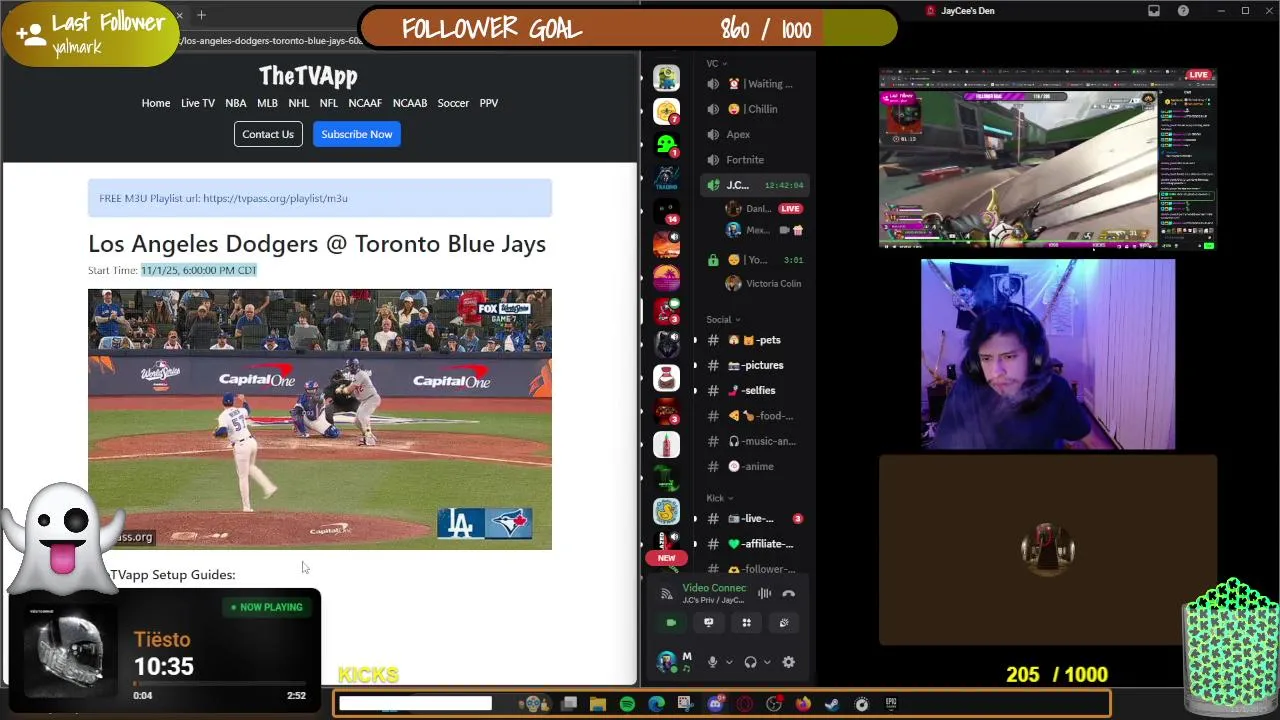Open Discord from the taskbar

tap(715, 704)
